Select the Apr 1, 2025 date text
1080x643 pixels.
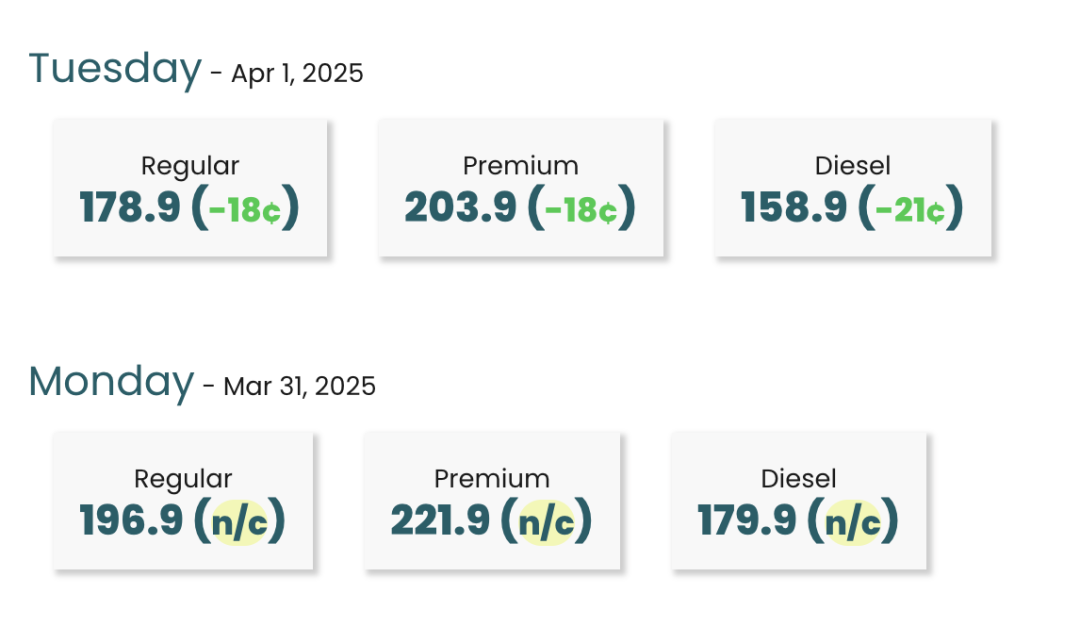tap(297, 74)
